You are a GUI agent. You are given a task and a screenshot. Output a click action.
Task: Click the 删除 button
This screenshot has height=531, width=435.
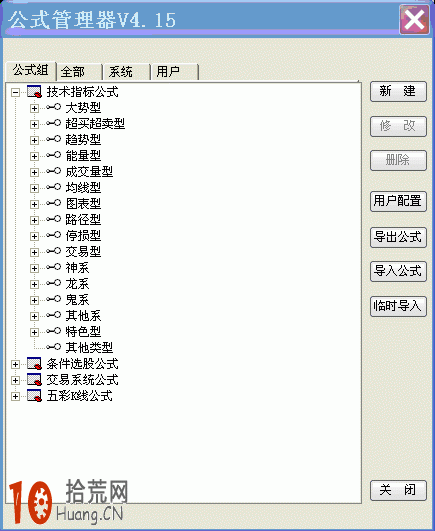[398, 160]
